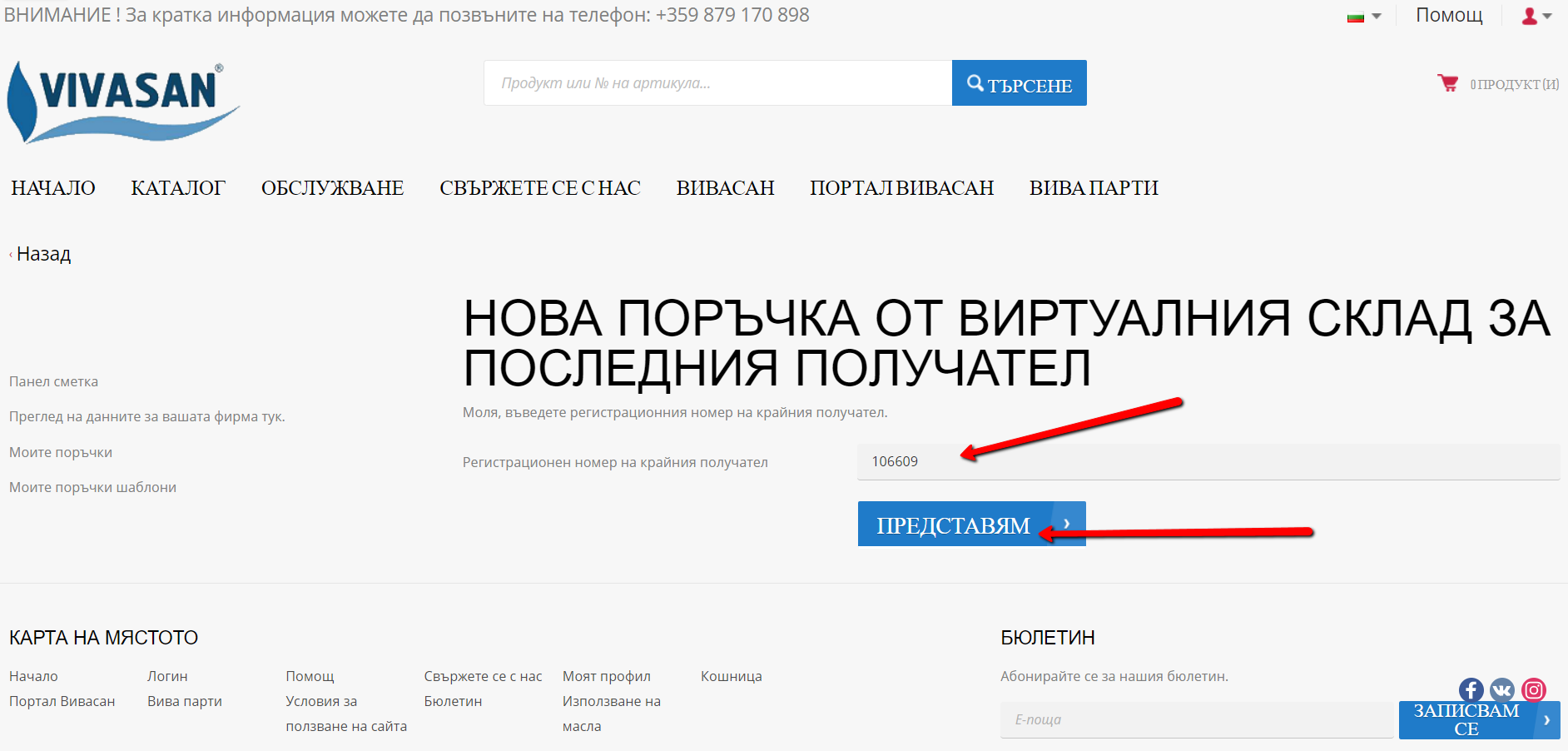
Task: Focus the product search field
Action: [717, 83]
